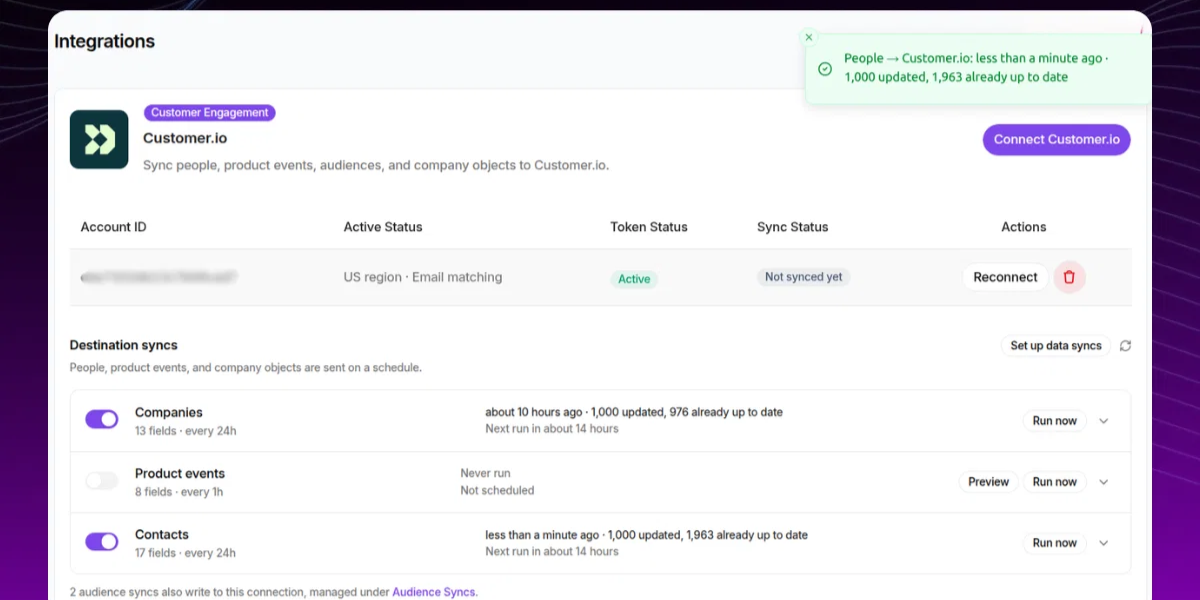Open the Audience Syncs link
1200x600 pixels.
[434, 592]
